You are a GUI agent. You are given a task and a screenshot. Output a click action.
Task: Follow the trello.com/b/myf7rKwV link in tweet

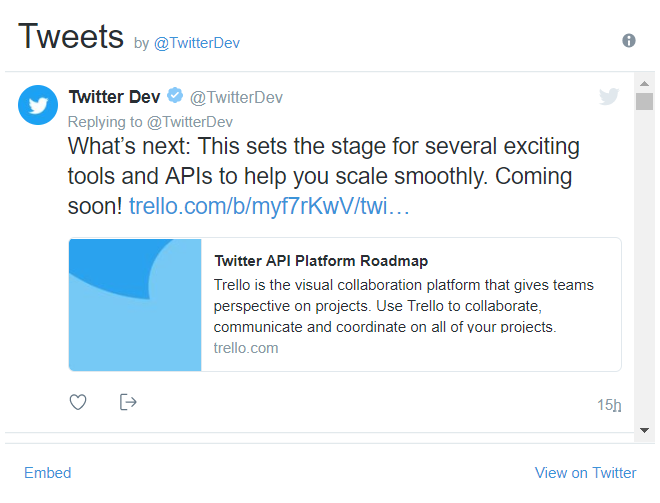tap(270, 207)
